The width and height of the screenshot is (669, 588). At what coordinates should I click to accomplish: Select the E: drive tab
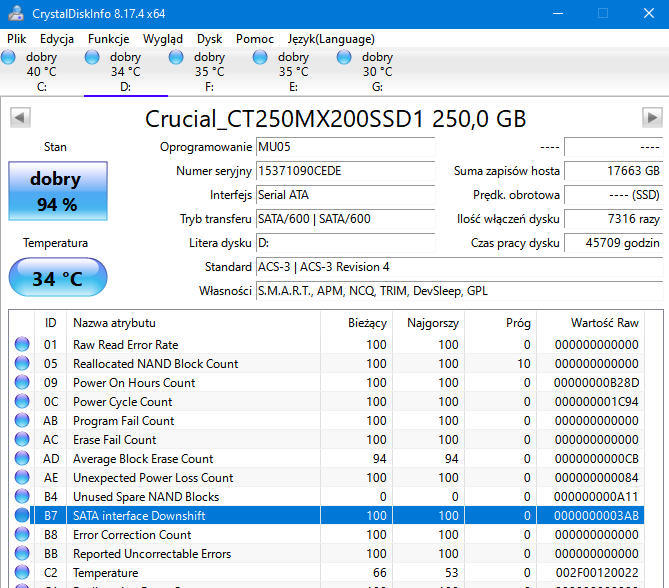(294, 72)
